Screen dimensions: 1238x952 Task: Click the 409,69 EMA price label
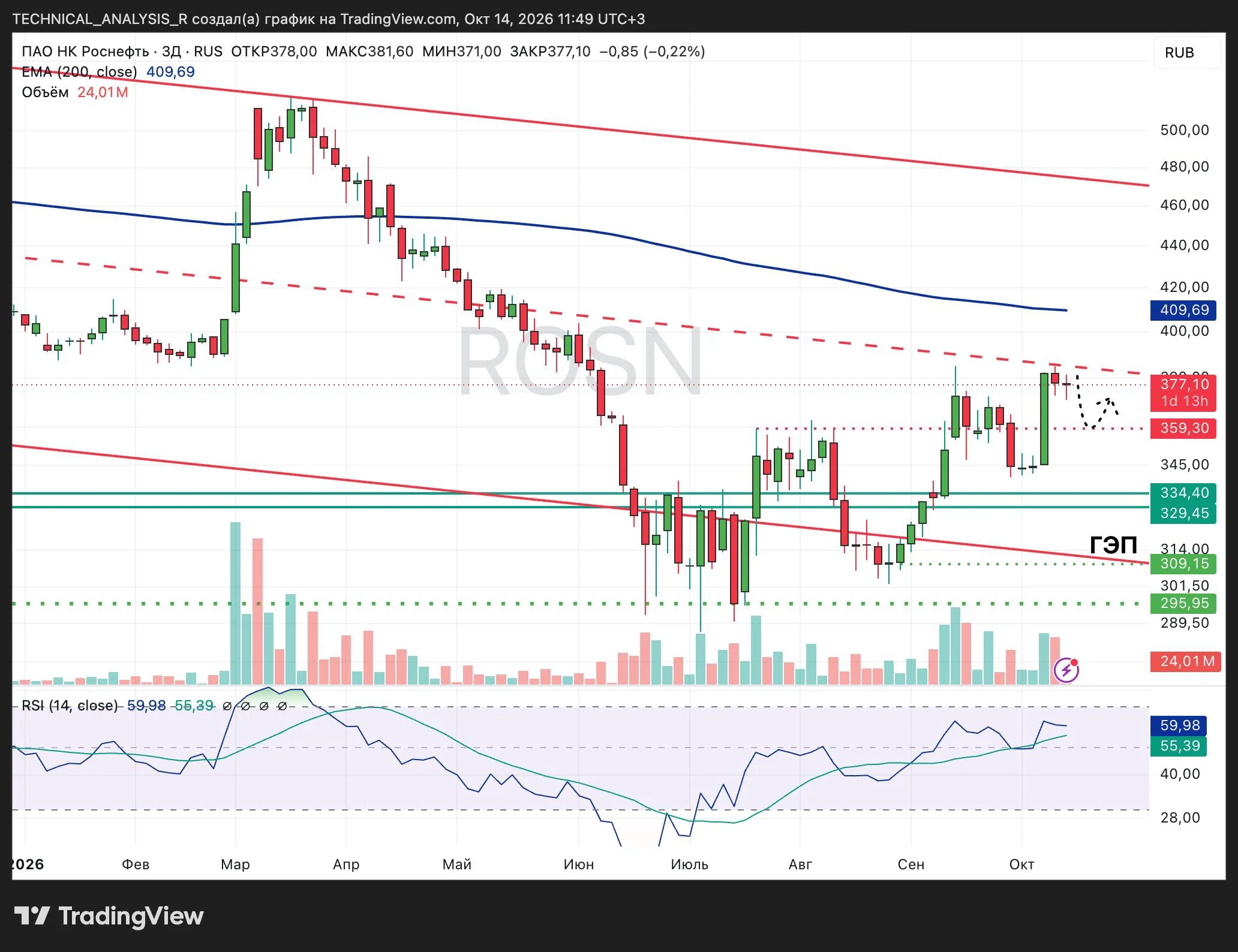pos(1183,310)
